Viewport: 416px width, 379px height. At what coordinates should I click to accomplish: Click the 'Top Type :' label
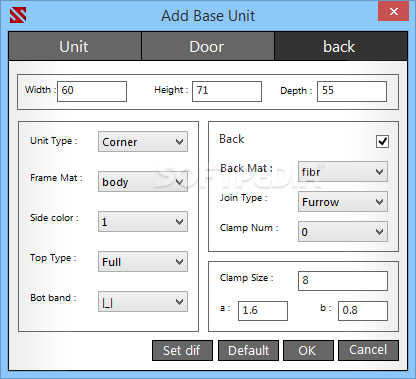[53, 258]
